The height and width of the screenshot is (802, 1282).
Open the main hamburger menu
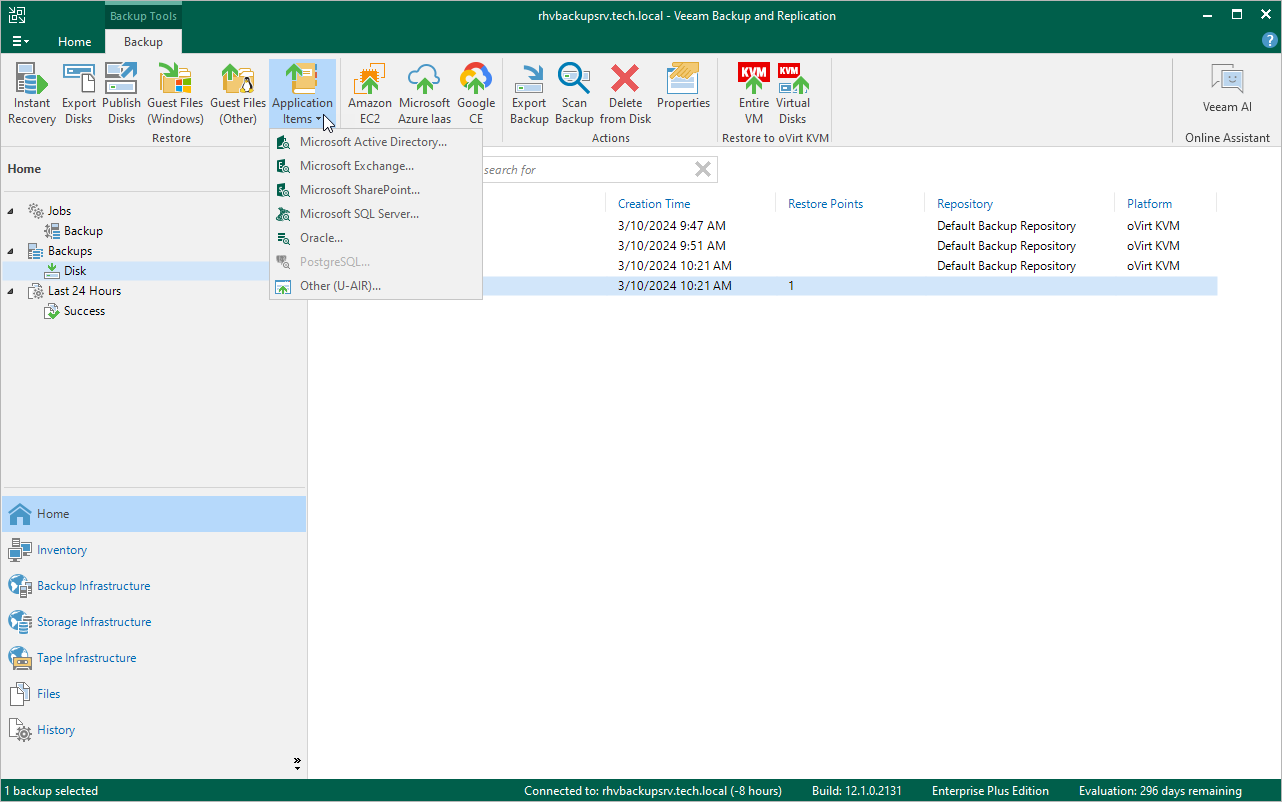(20, 41)
